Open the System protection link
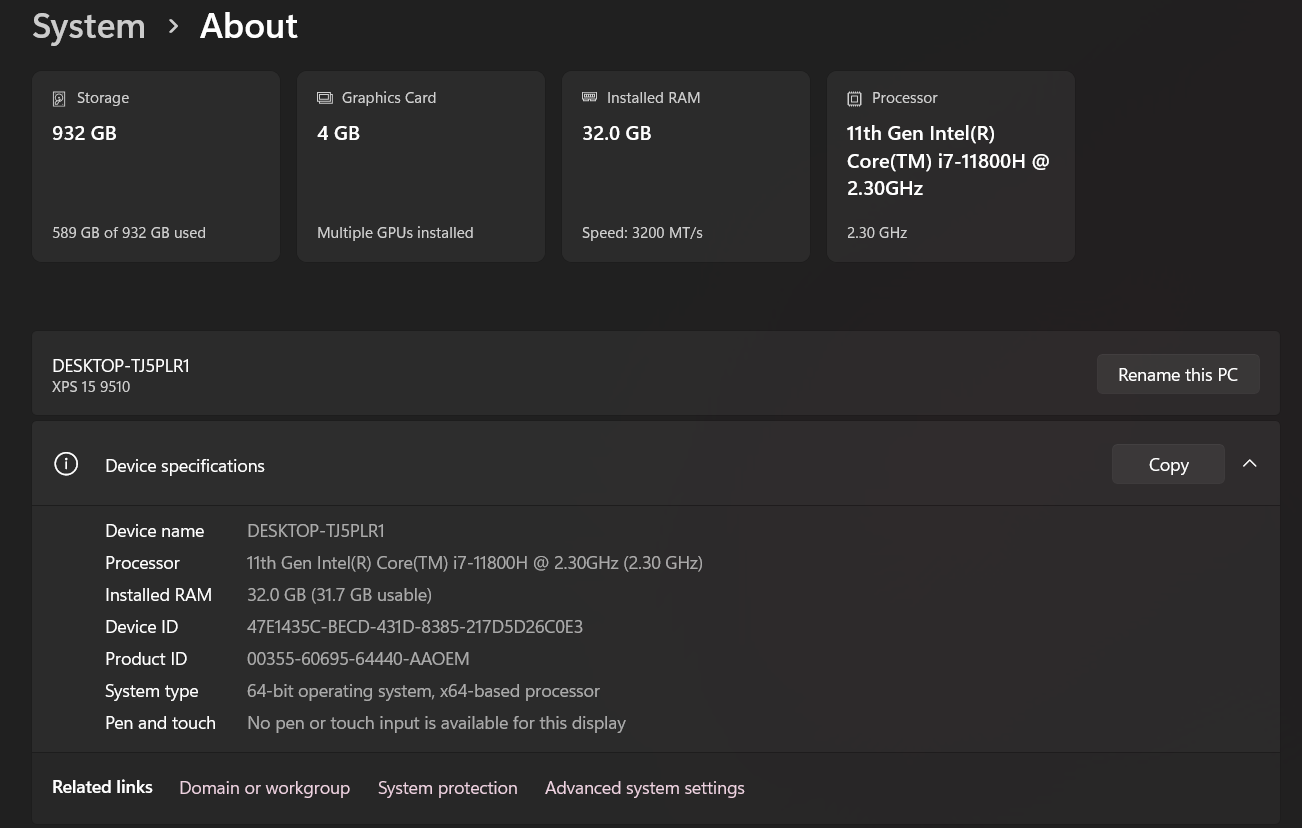Image resolution: width=1302 pixels, height=828 pixels. point(447,788)
